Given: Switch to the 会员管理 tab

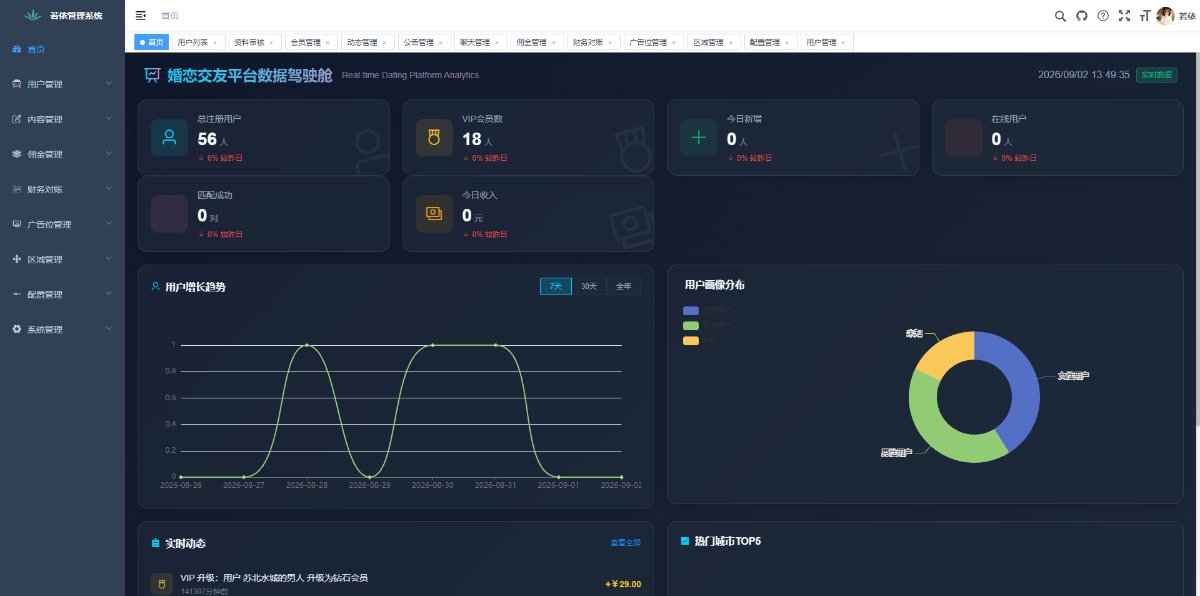Looking at the screenshot, I should [309, 42].
